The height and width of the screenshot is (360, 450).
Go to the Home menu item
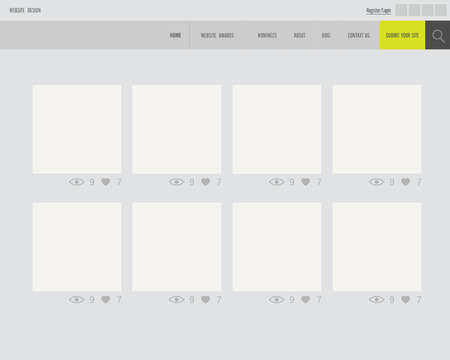[x=175, y=35]
